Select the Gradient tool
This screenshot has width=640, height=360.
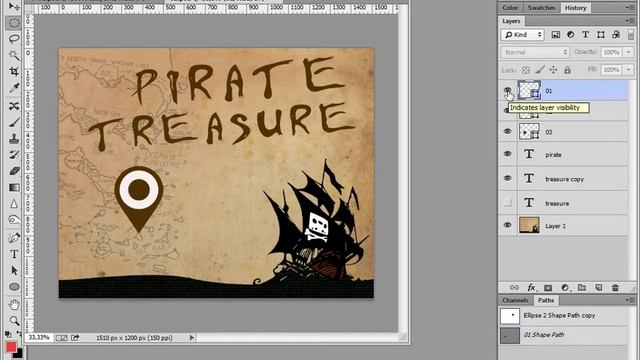[14, 187]
